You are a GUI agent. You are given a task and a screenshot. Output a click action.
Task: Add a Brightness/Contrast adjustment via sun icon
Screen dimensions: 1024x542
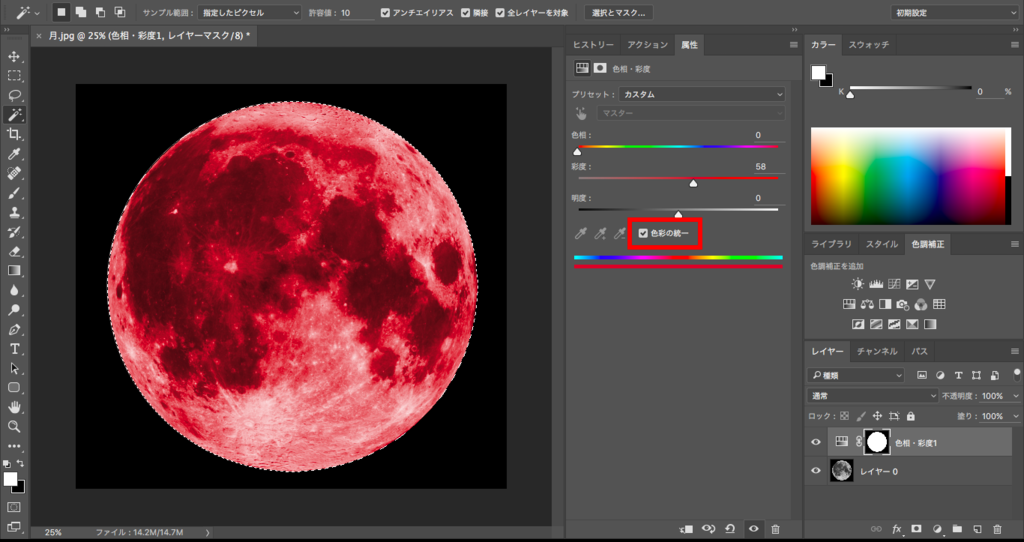[857, 285]
